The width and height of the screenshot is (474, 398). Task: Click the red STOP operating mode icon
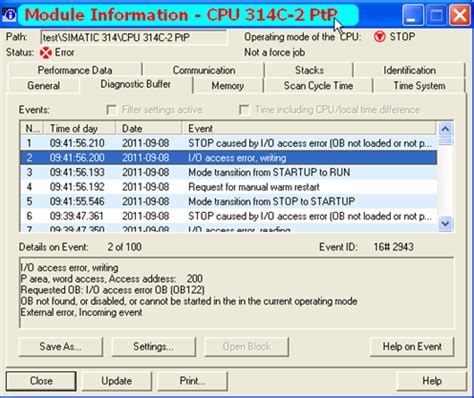point(379,37)
